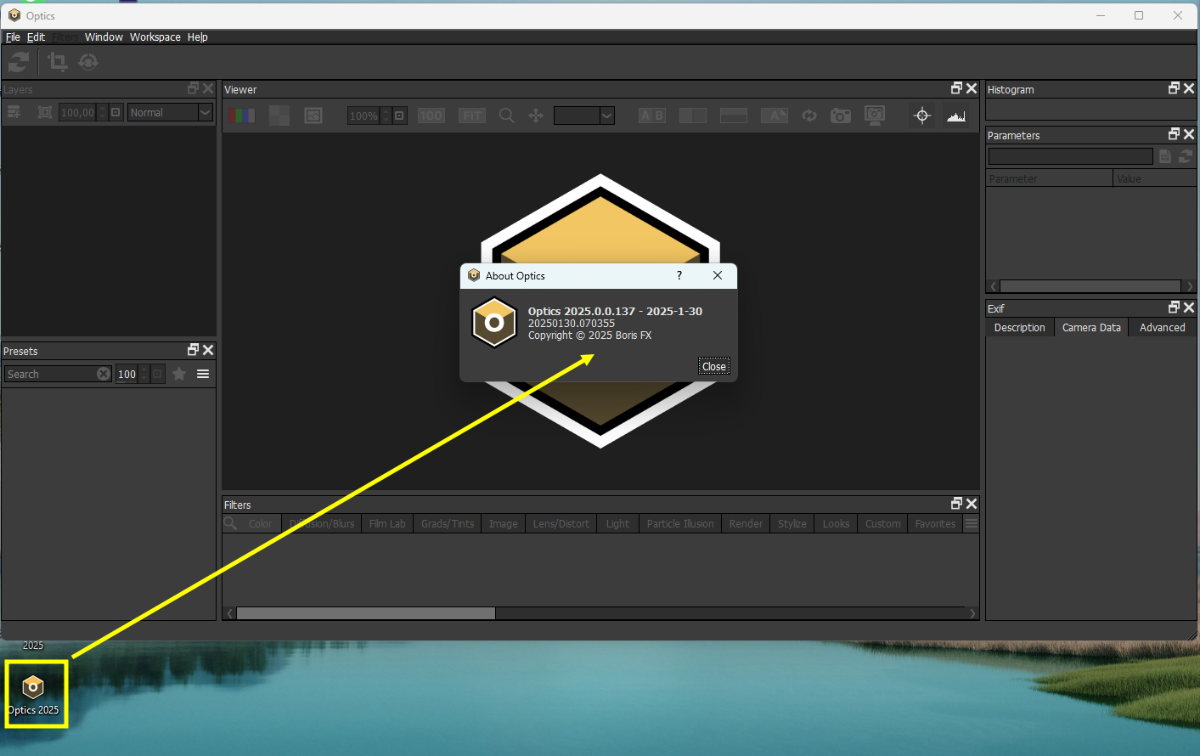Float the Layers panel
The width and height of the screenshot is (1200, 756).
tap(193, 89)
